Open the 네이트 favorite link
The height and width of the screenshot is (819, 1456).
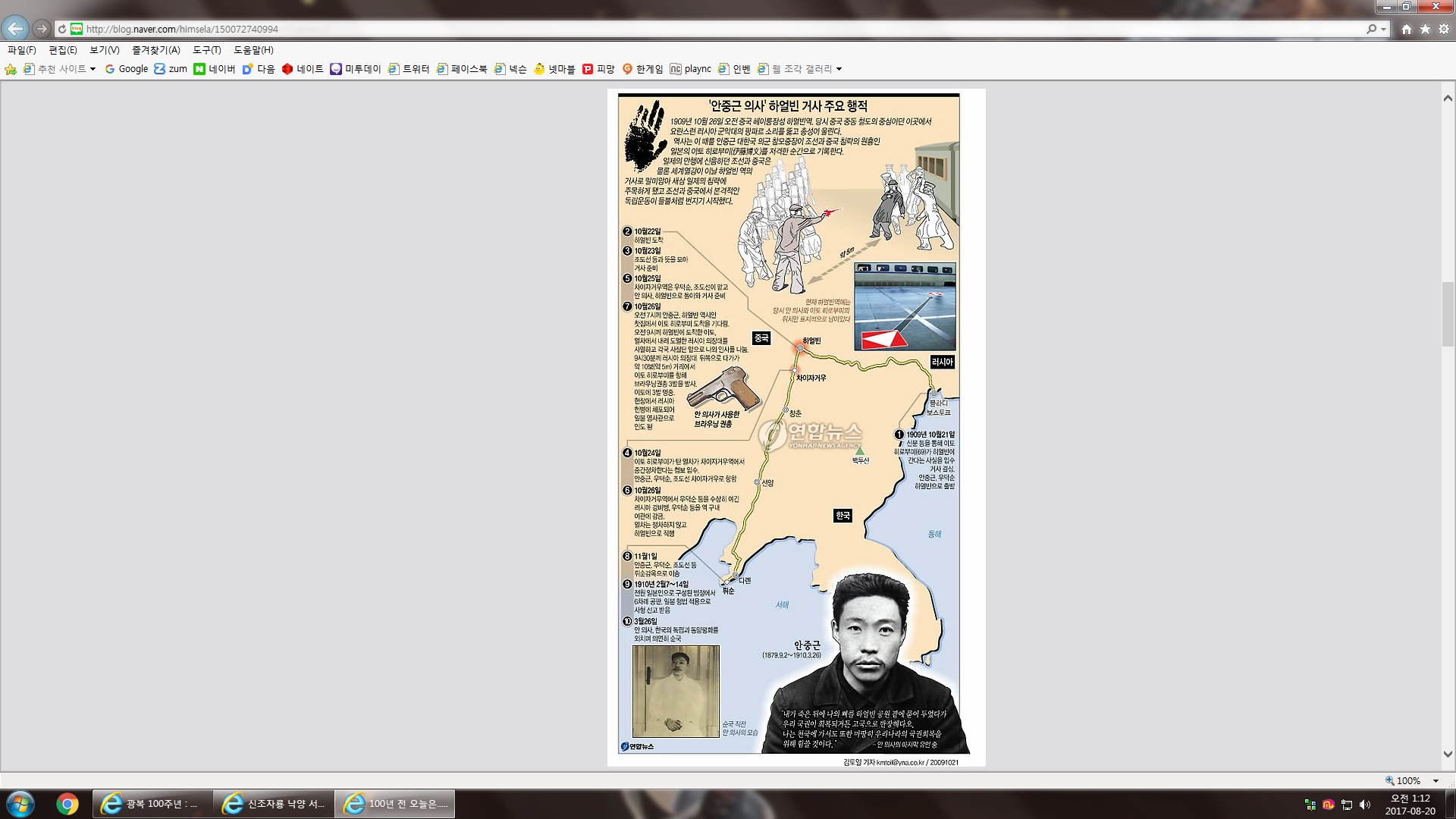303,69
